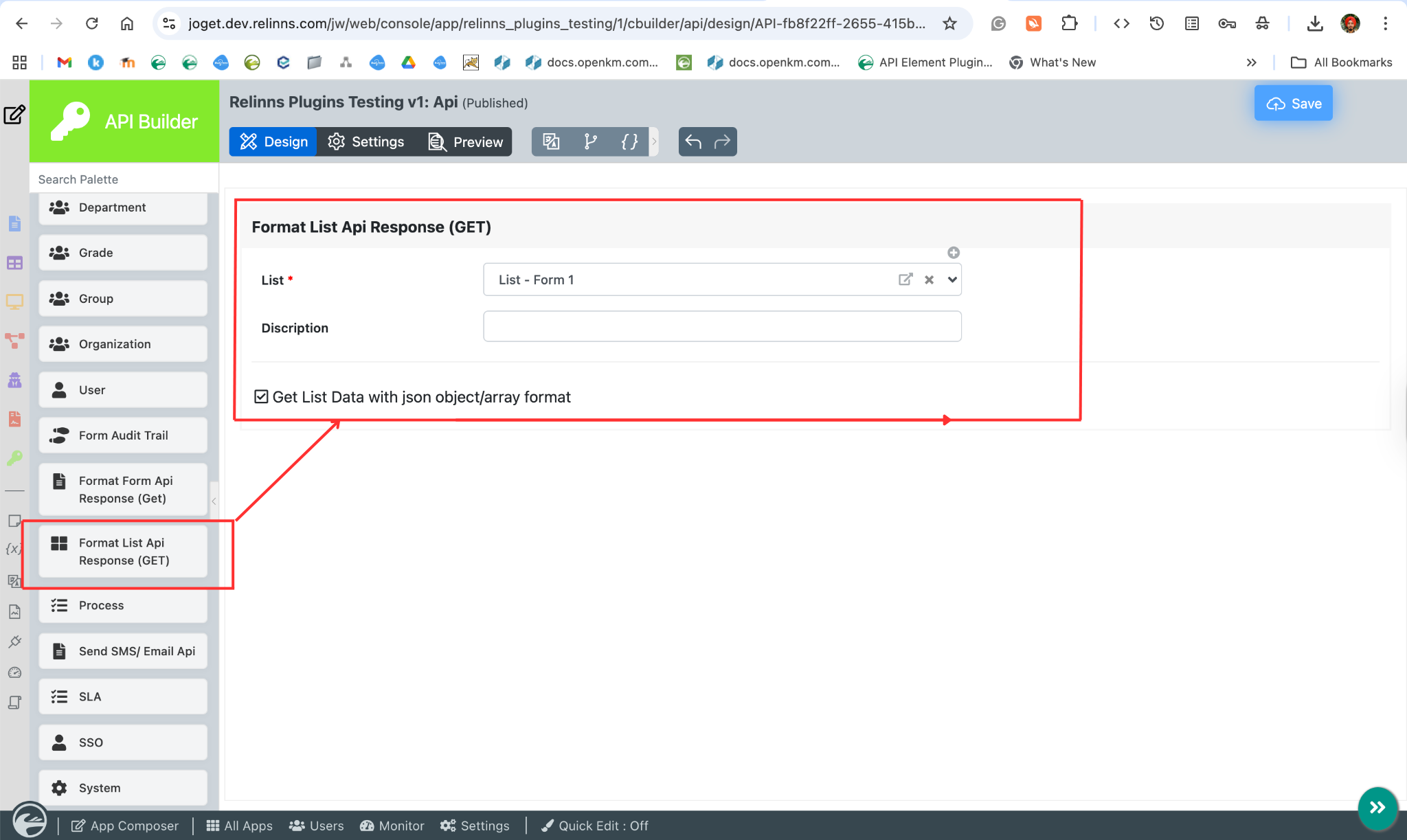Screen dimensions: 1407x840
Task: Click the undo arrow icon
Action: [693, 141]
